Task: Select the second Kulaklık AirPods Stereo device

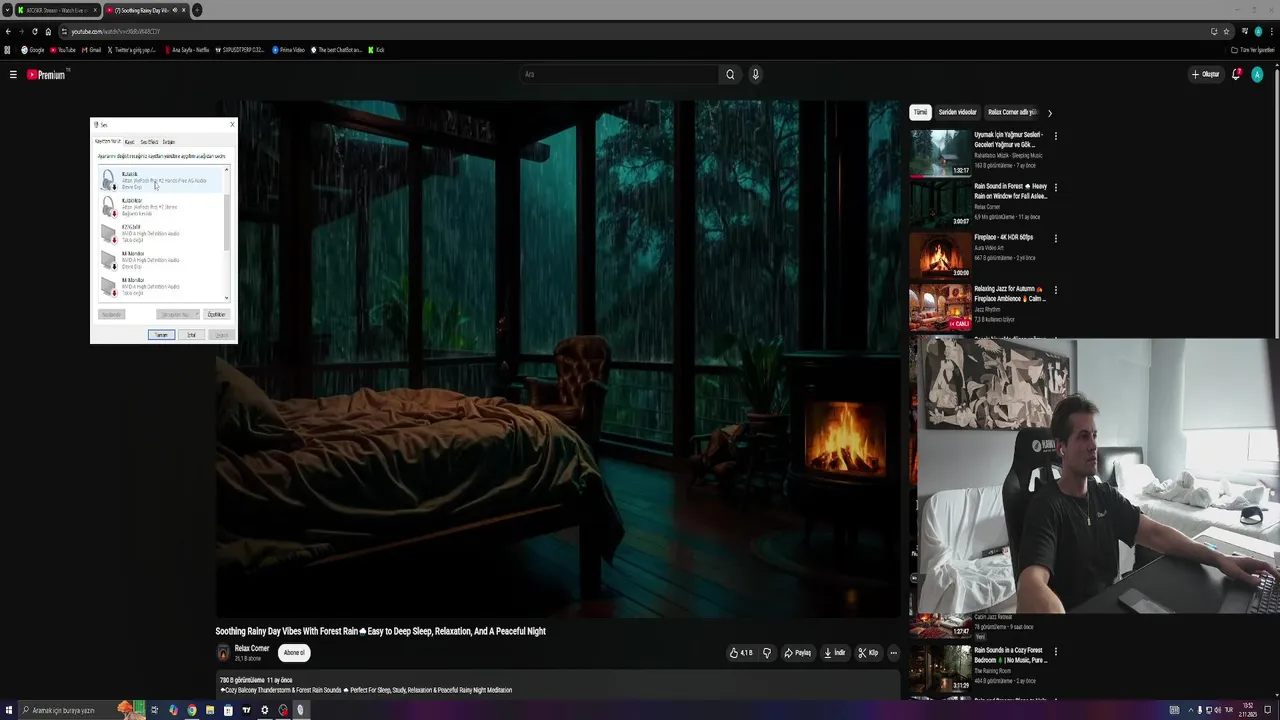Action: [160, 207]
